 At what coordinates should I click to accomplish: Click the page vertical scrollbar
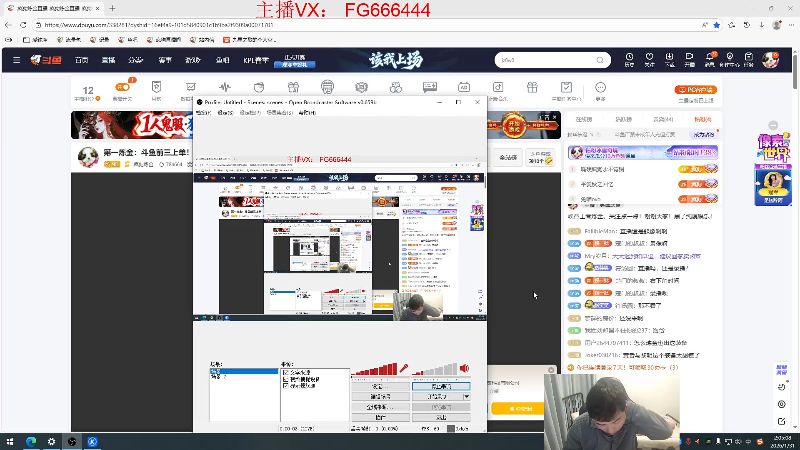[x=795, y=71]
